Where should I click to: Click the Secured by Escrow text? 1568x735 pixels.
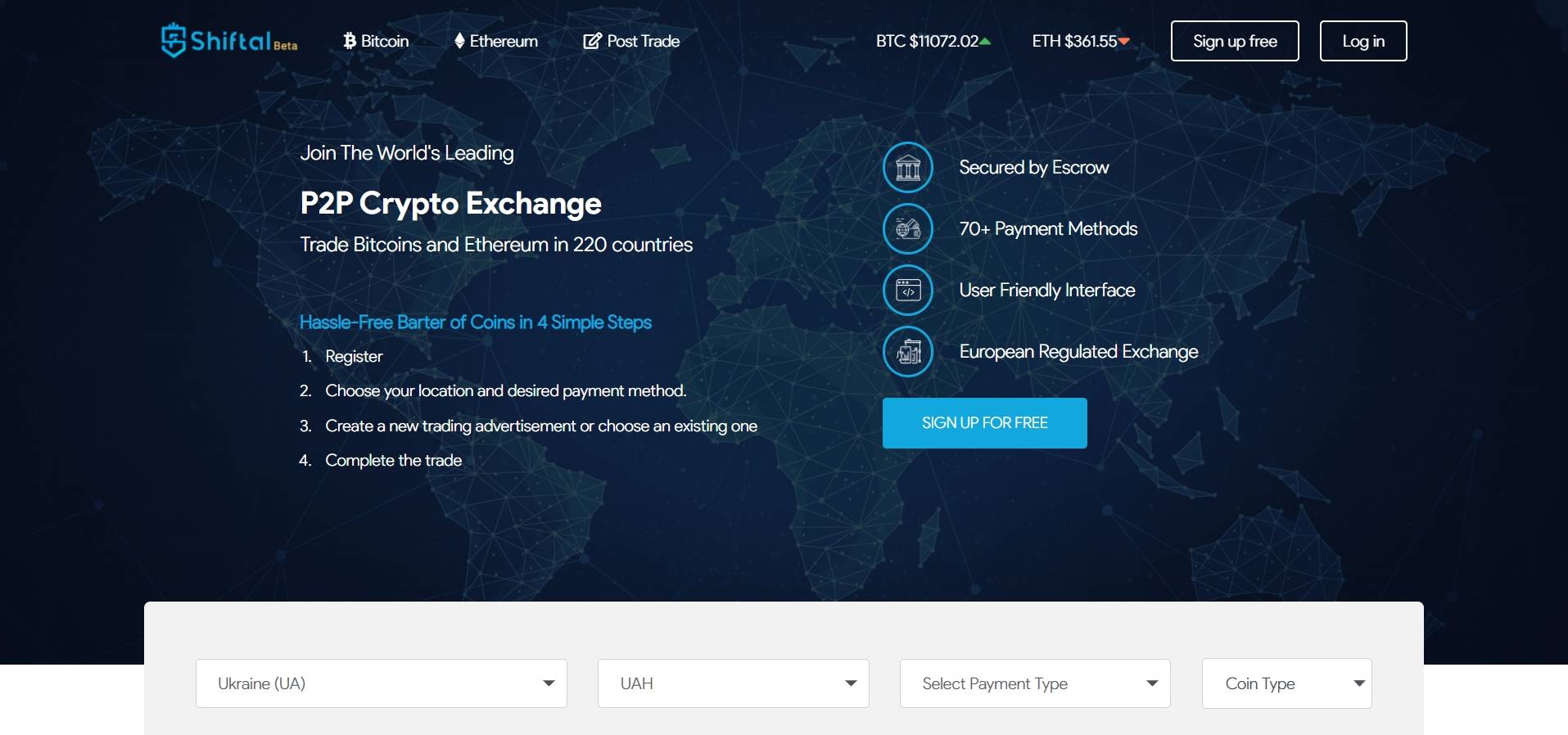pos(1034,168)
